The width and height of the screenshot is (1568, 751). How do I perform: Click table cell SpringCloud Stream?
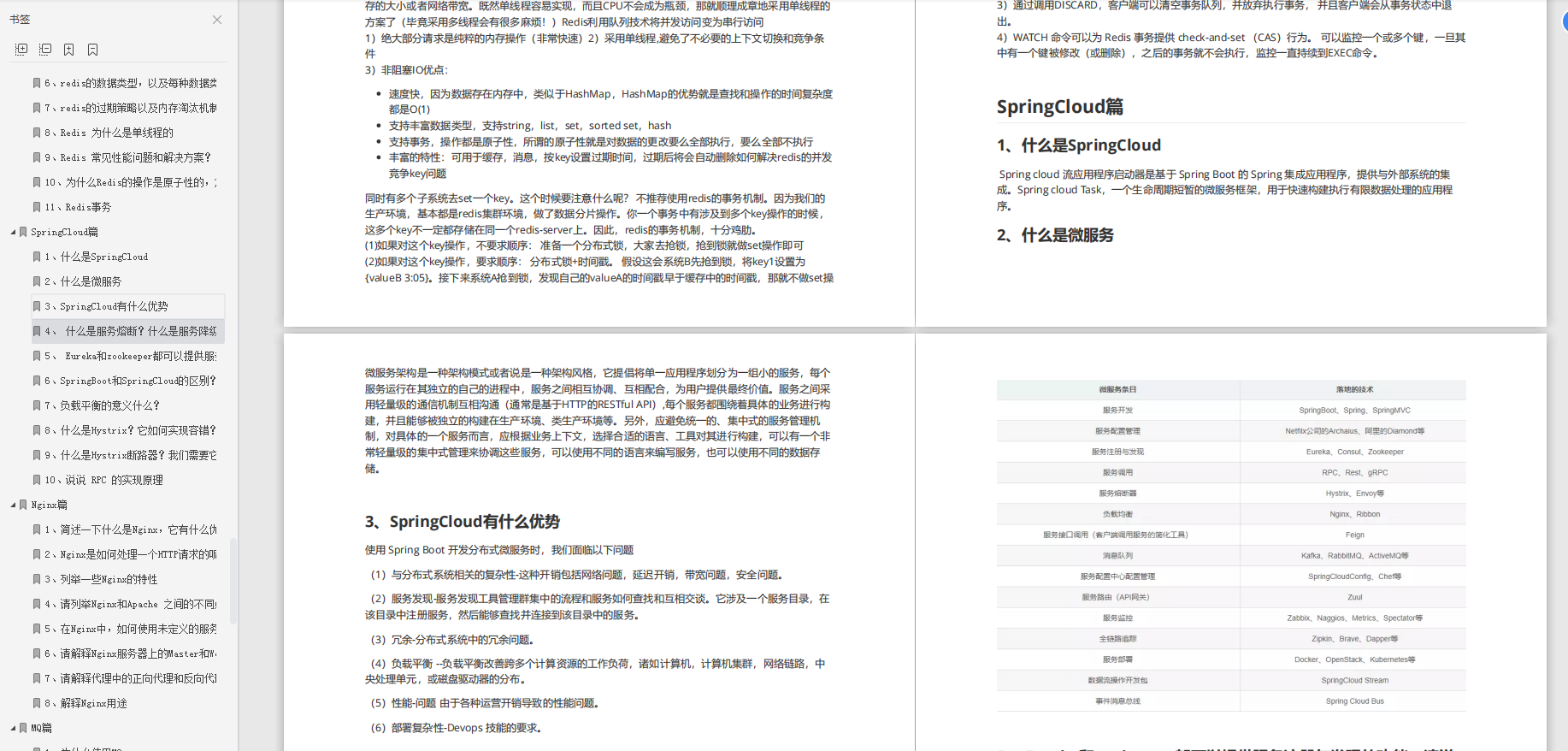[x=1354, y=681]
